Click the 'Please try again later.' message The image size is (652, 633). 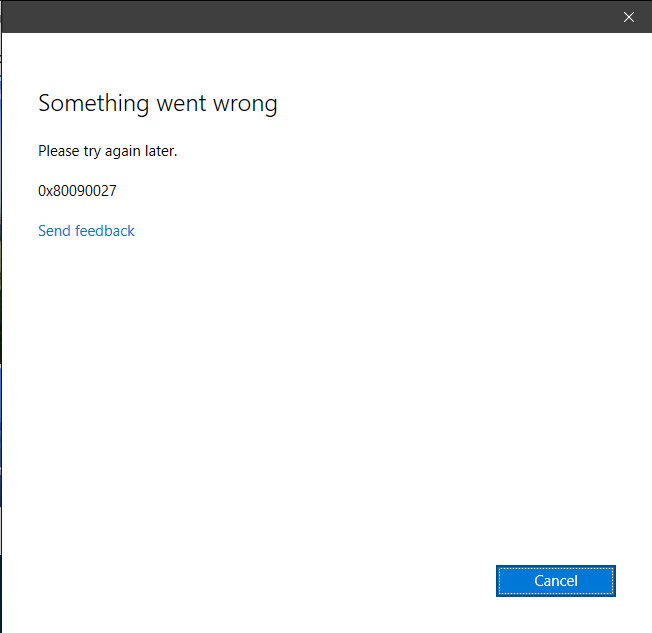[108, 151]
